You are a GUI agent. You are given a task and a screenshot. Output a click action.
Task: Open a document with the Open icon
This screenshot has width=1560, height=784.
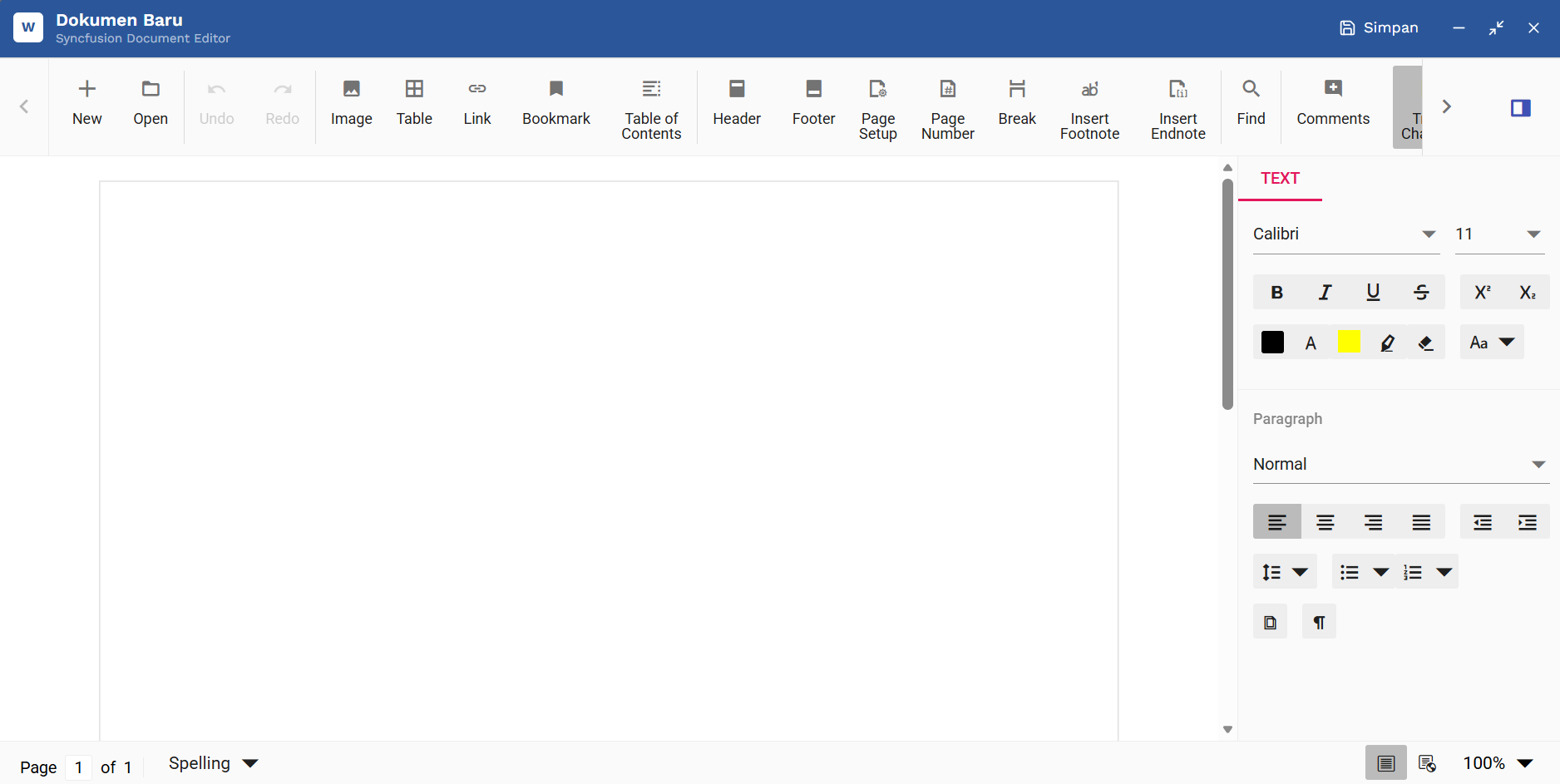pyautogui.click(x=151, y=105)
